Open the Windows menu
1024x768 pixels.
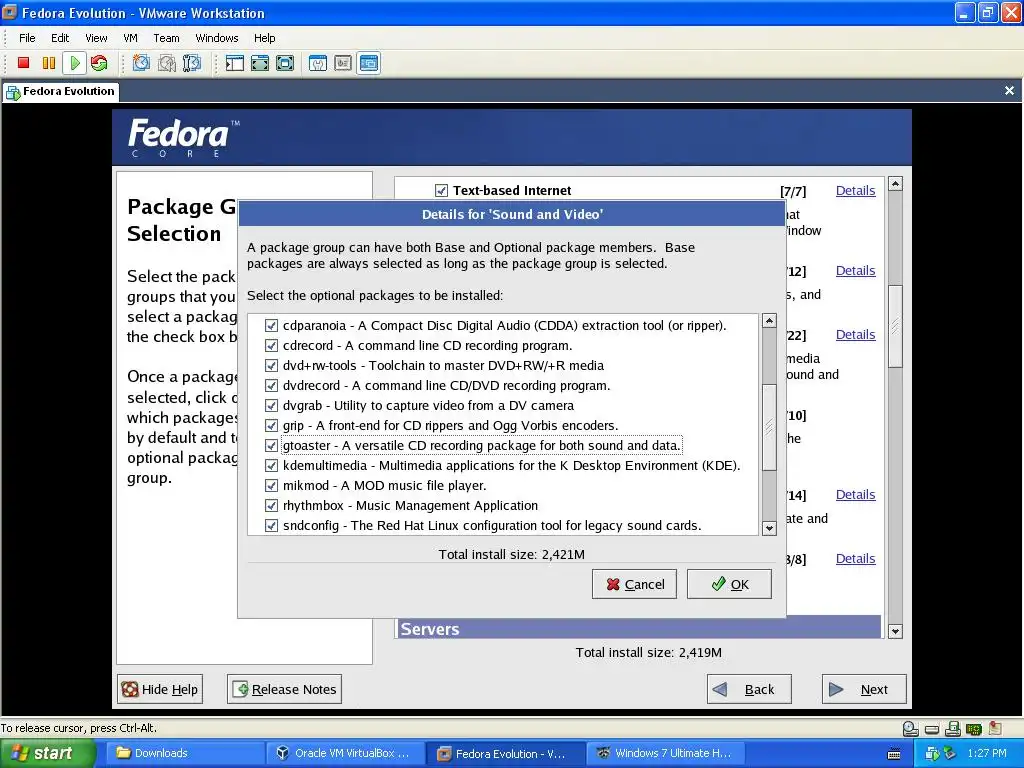coord(217,38)
